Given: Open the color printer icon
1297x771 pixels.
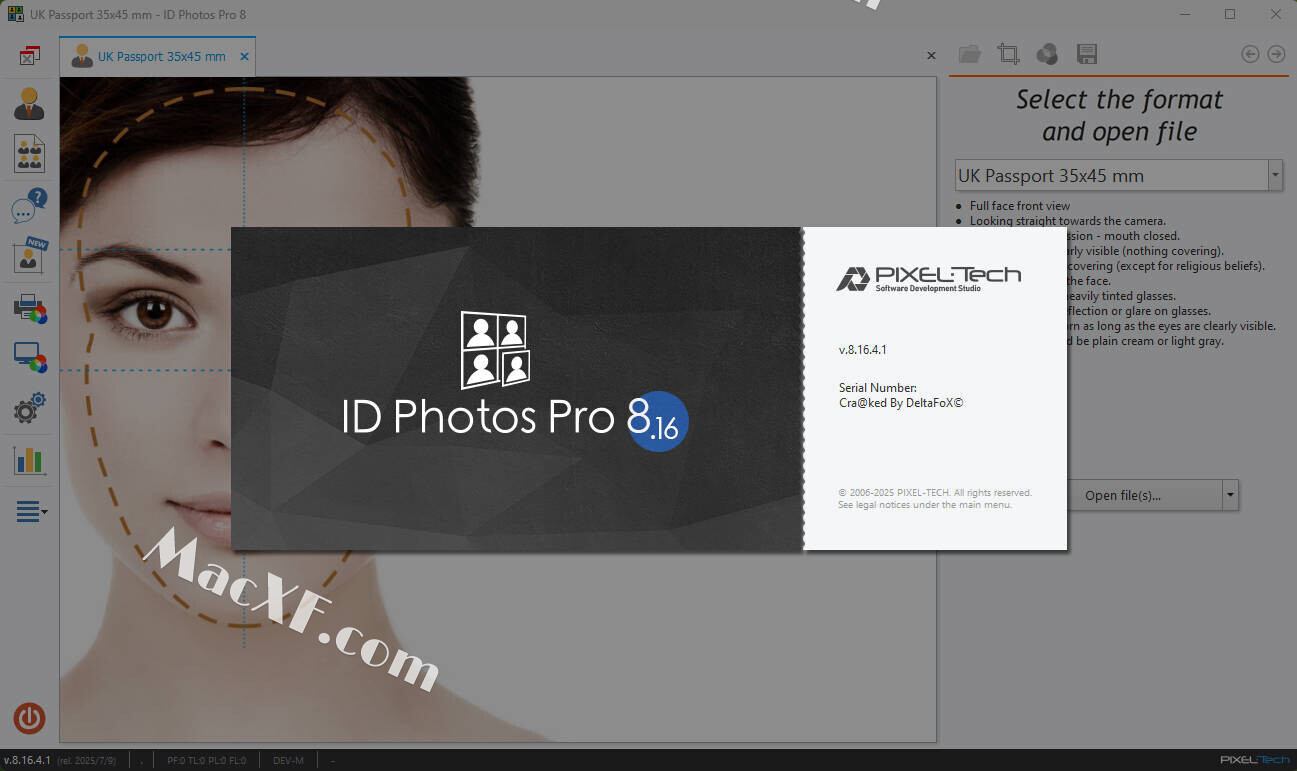Looking at the screenshot, I should tap(30, 308).
